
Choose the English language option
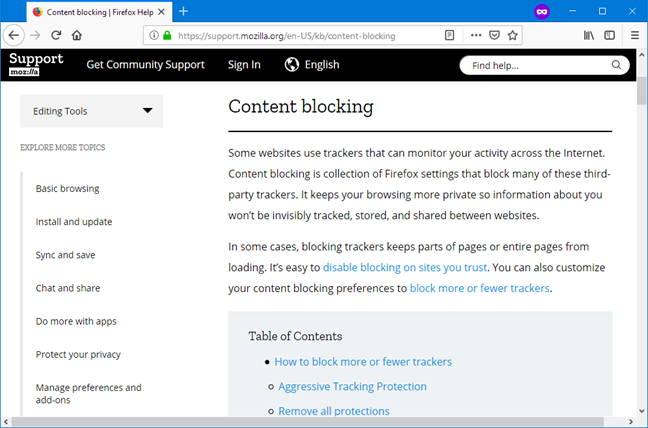coord(322,64)
